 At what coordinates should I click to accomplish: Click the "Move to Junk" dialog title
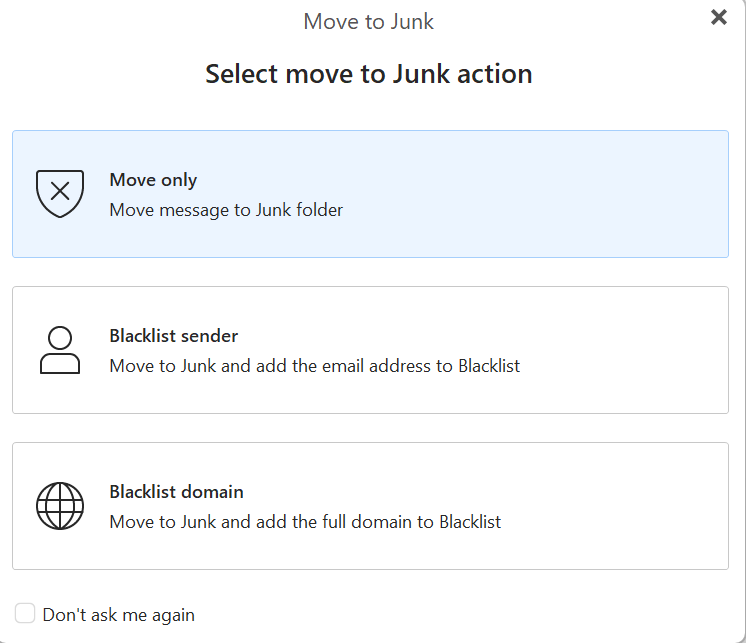pos(368,21)
